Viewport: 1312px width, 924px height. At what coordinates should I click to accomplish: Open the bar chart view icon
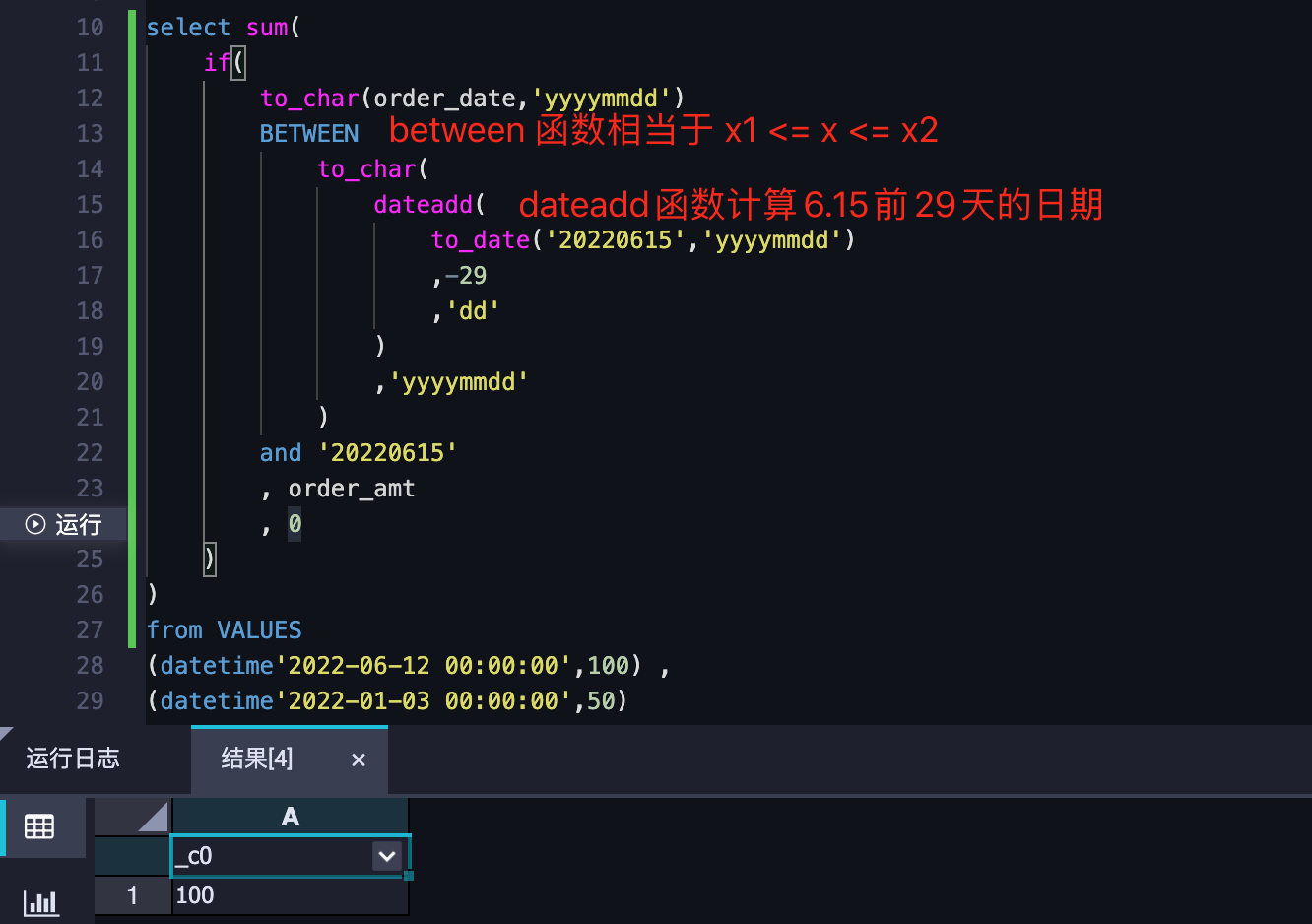click(x=40, y=901)
